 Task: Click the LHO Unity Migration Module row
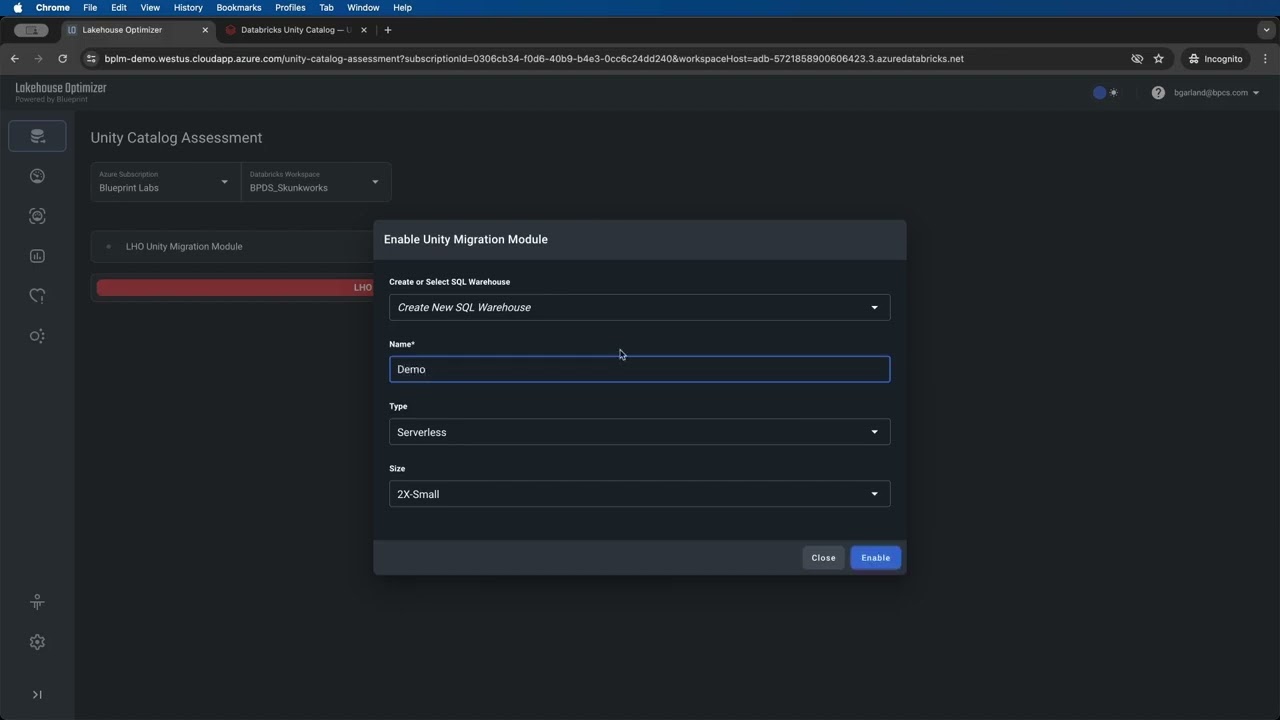(232, 246)
